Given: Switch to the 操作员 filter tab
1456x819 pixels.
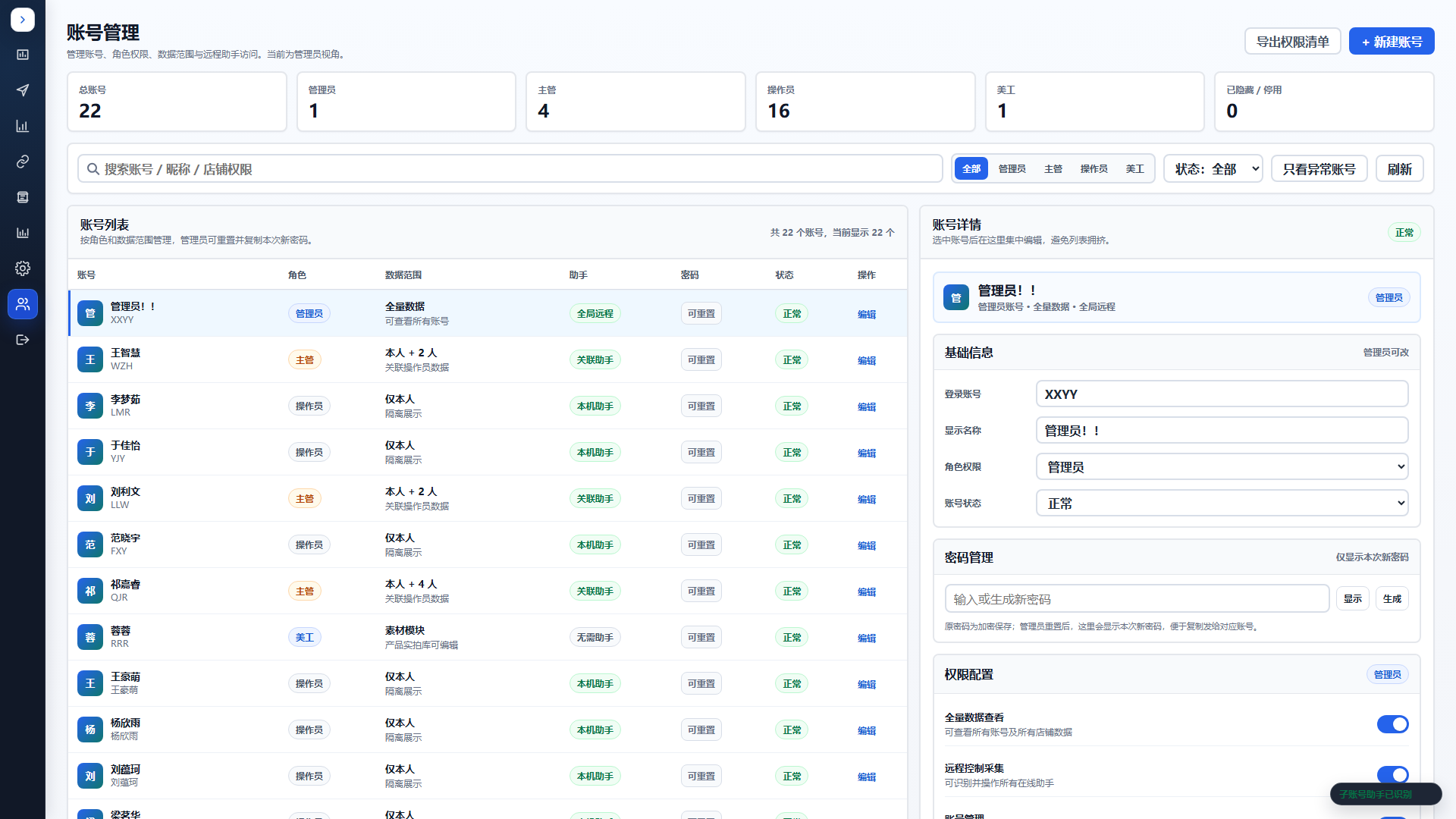Looking at the screenshot, I should click(1094, 169).
